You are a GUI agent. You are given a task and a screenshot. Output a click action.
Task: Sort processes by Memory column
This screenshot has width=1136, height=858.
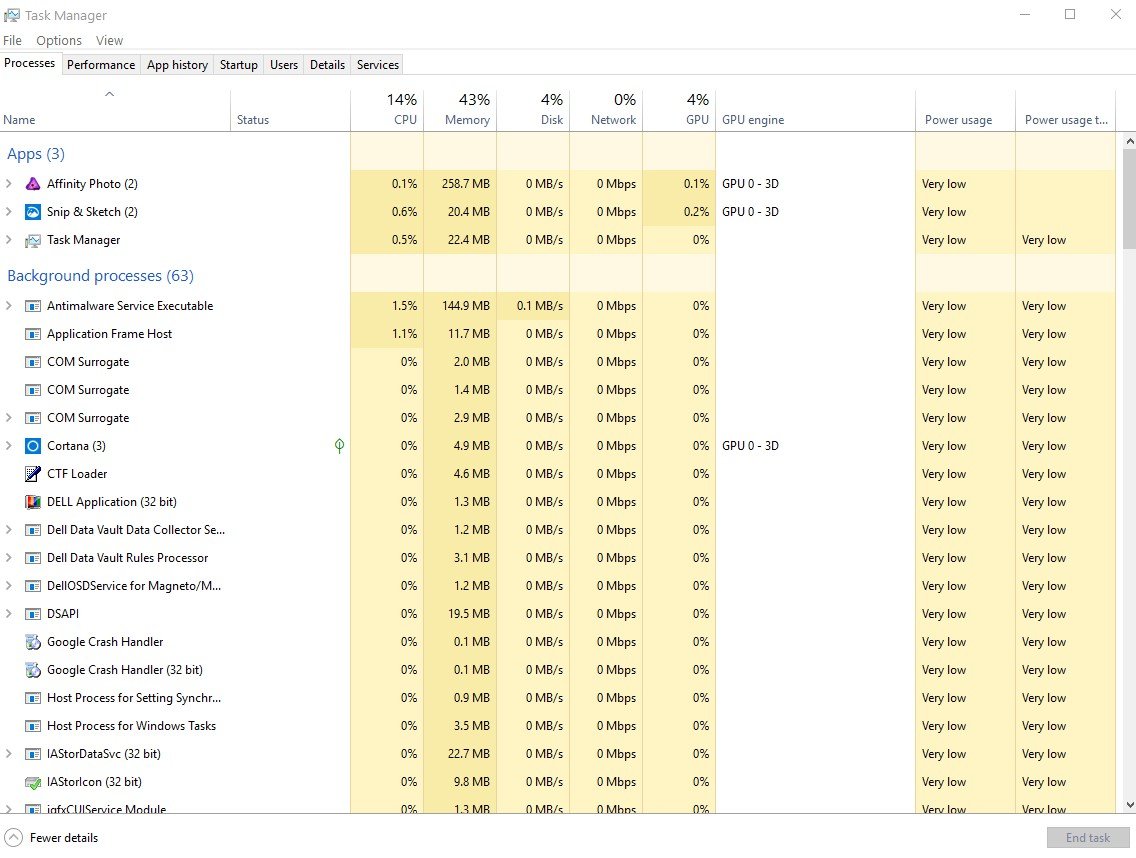(x=461, y=110)
